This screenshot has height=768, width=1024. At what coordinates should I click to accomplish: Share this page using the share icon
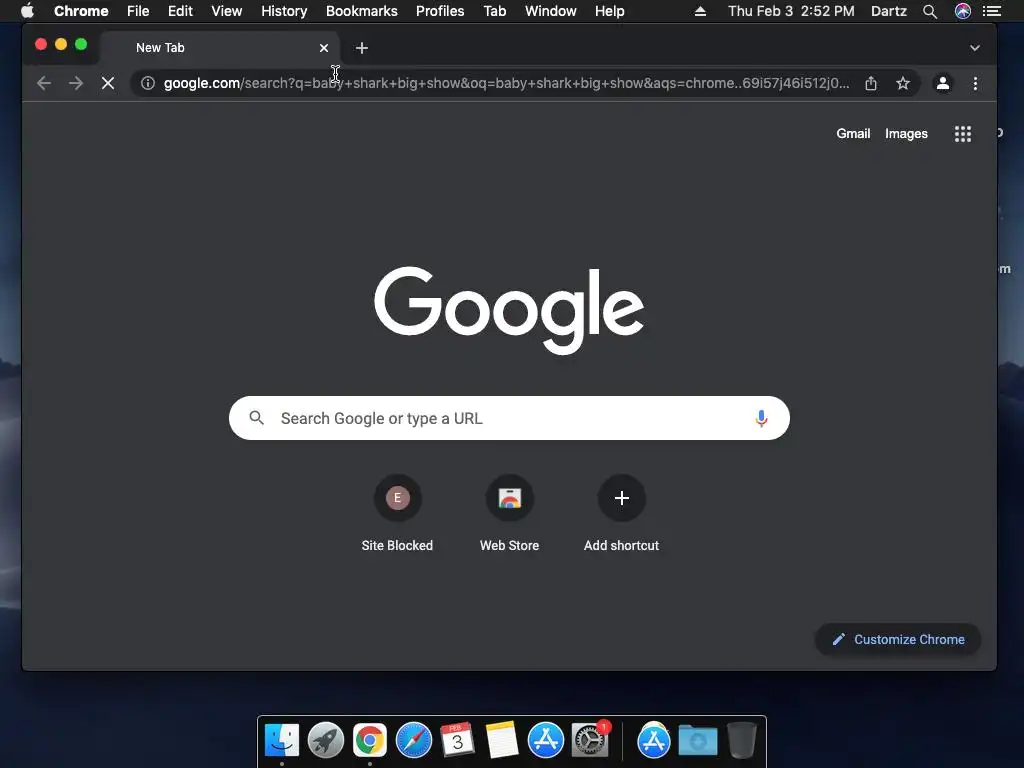871,84
